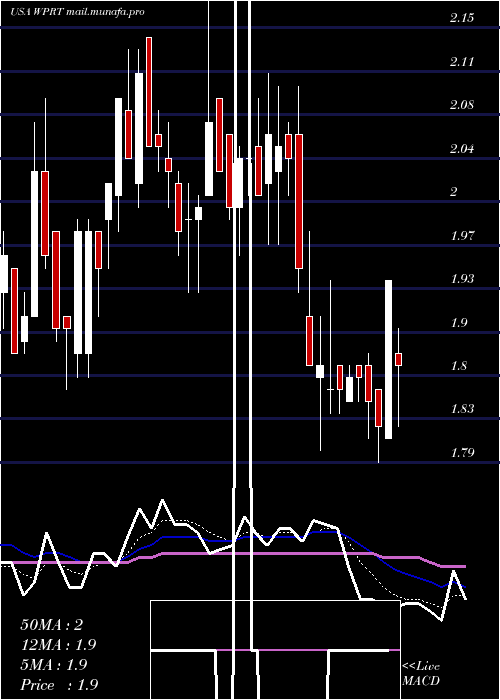
Task: Click the 1.79 price axis label
Action: click(x=462, y=453)
